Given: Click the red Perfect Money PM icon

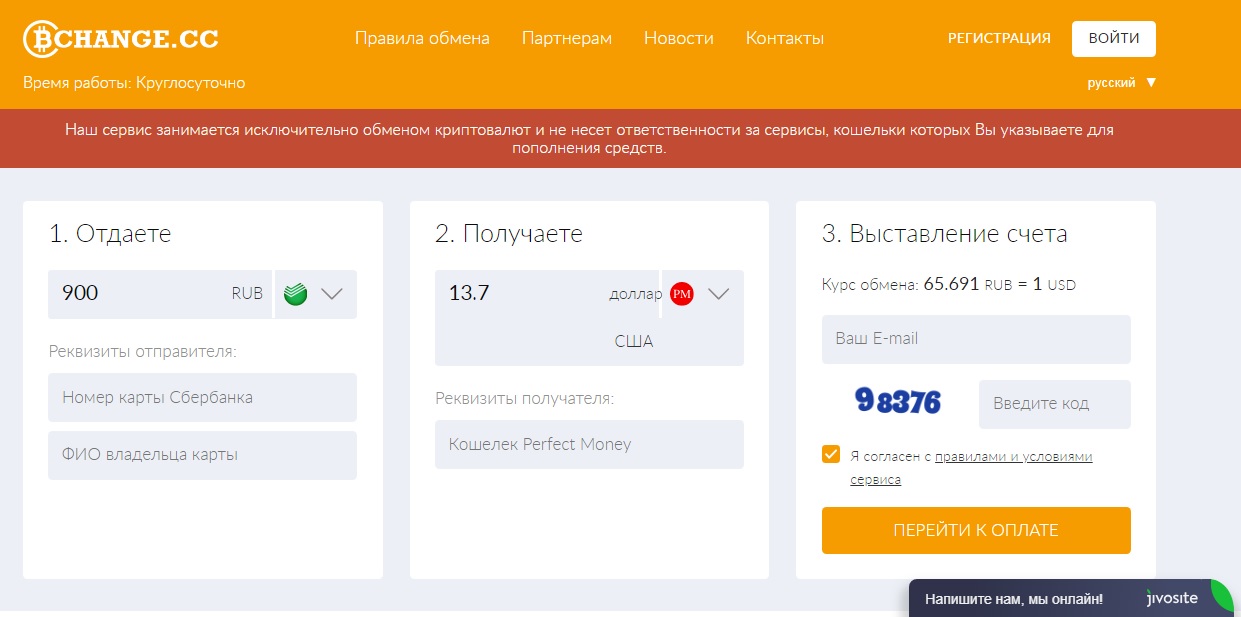Looking at the screenshot, I should coord(682,294).
